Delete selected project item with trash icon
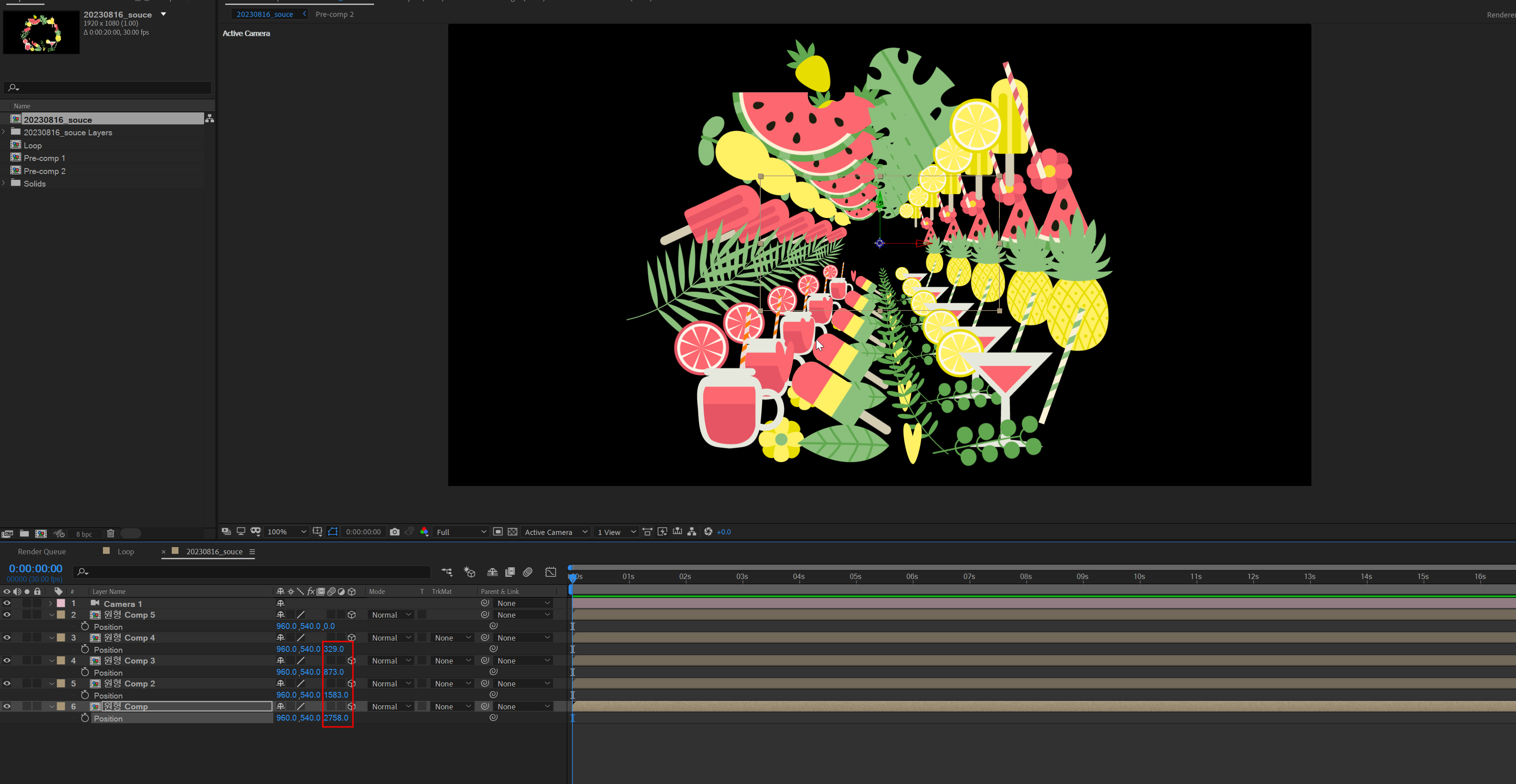 click(x=110, y=534)
